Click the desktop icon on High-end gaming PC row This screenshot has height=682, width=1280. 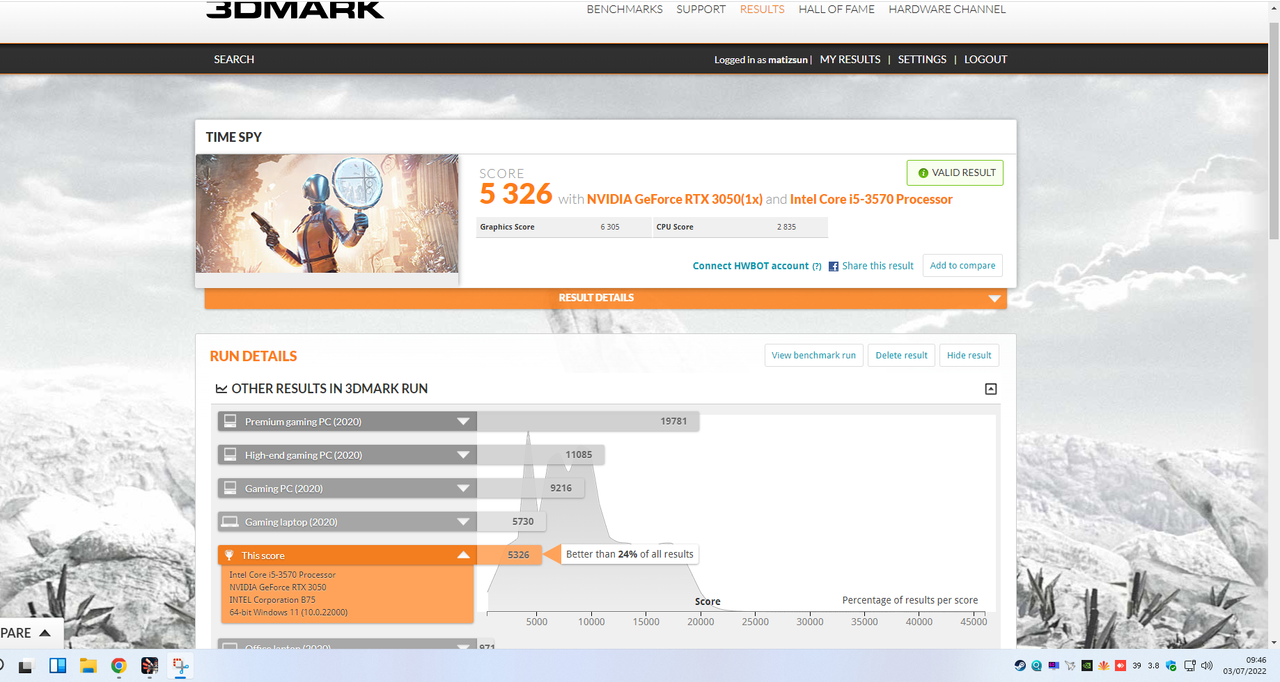click(230, 455)
